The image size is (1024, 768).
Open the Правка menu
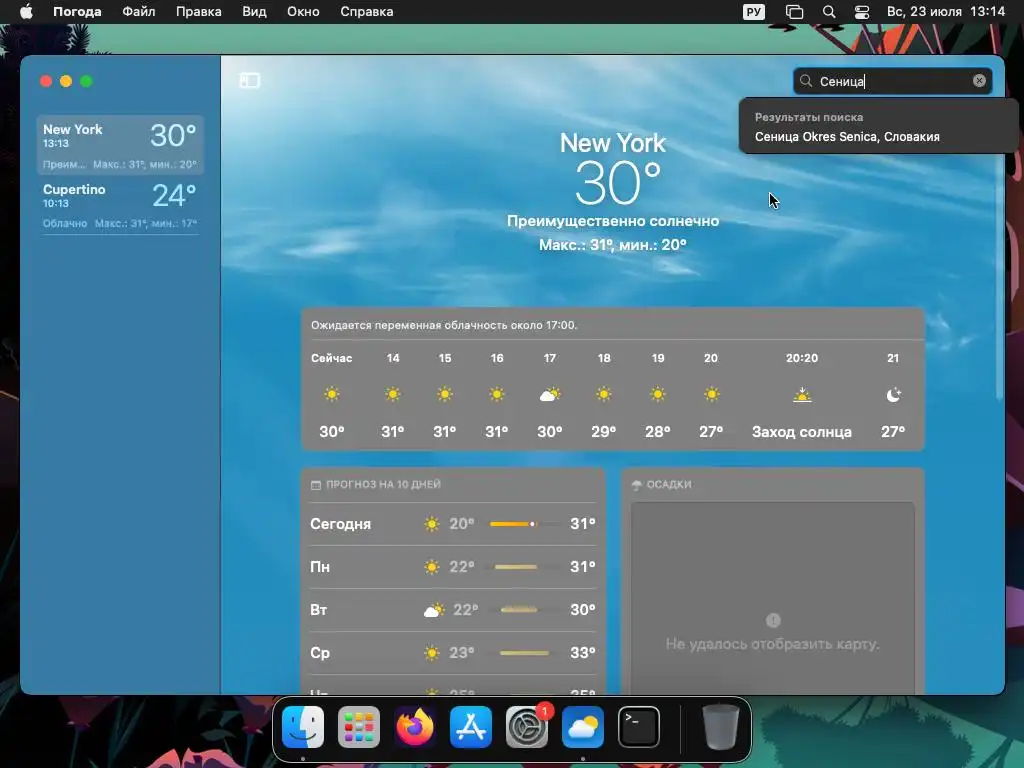coord(199,11)
